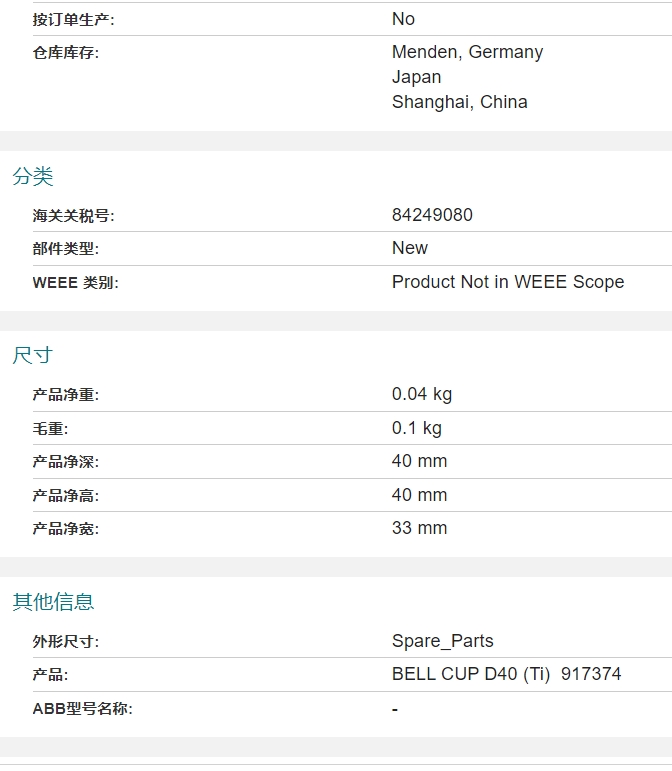
Task: Click the 产品净高 40 mm value
Action: [x=419, y=495]
